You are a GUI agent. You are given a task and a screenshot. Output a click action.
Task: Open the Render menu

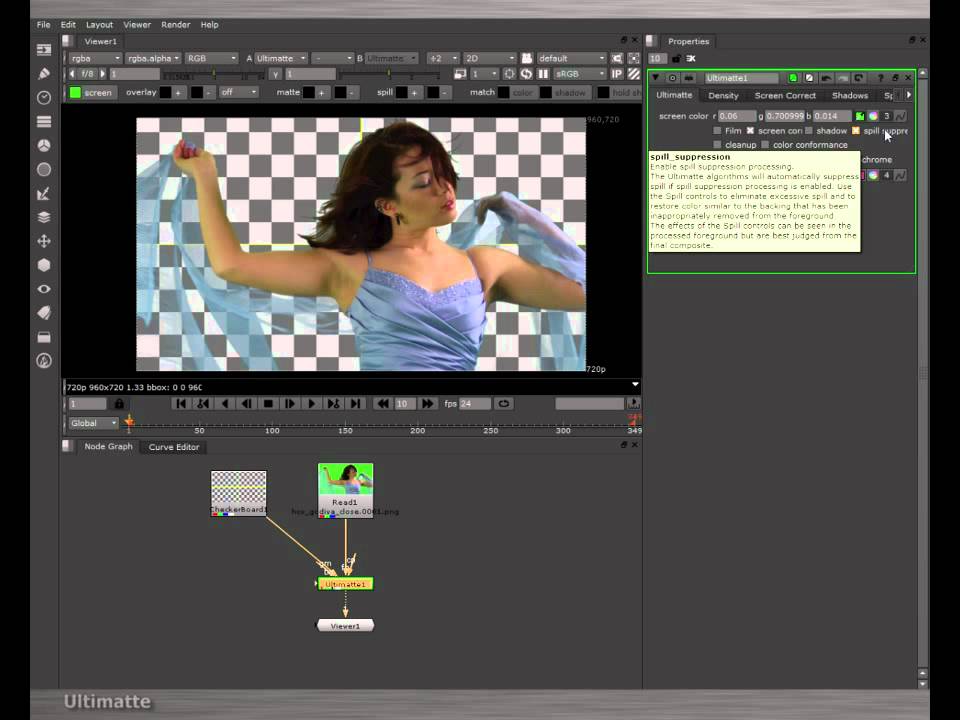176,24
